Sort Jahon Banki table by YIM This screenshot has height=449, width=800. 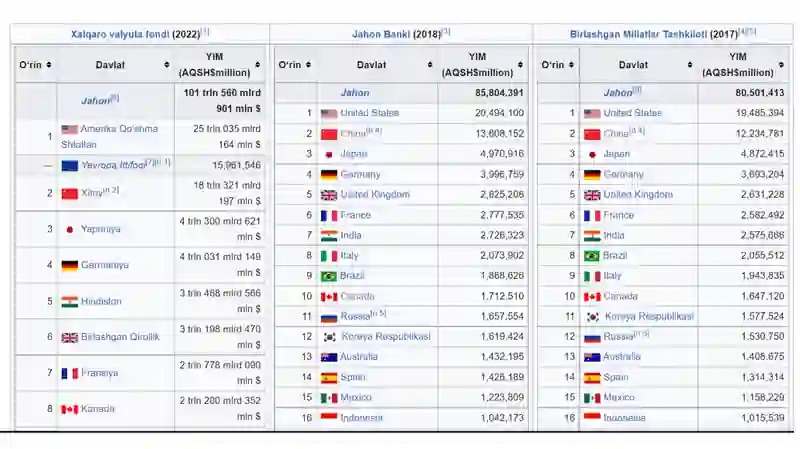coord(520,65)
